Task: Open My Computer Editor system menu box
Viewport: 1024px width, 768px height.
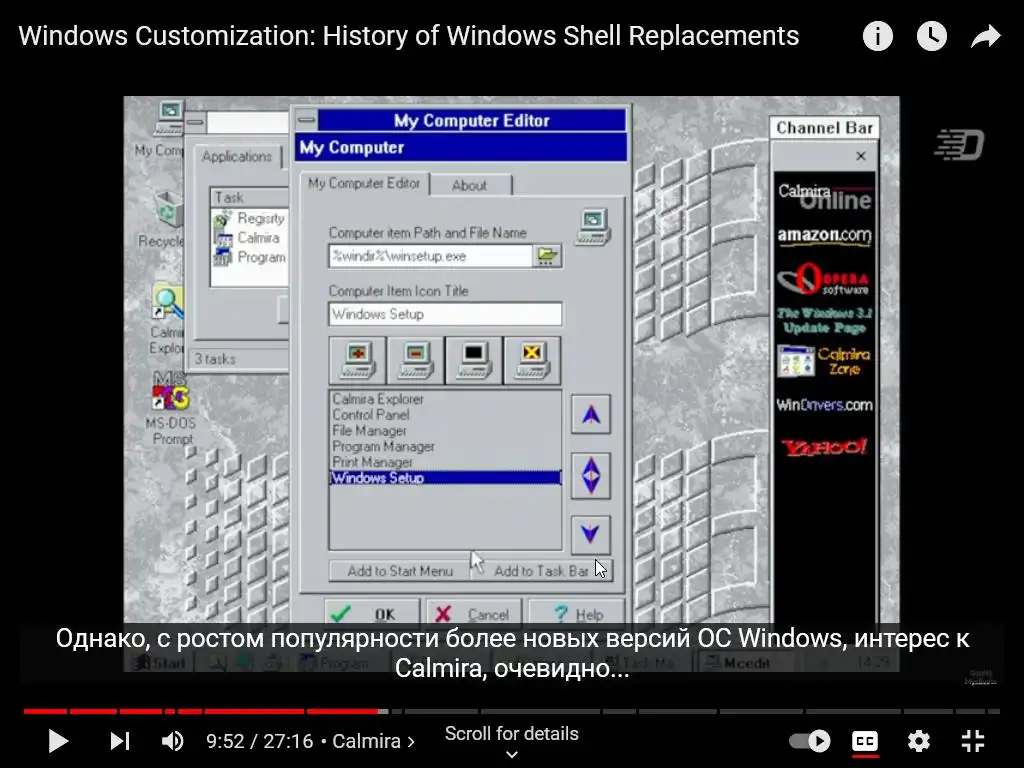Action: pyautogui.click(x=306, y=120)
